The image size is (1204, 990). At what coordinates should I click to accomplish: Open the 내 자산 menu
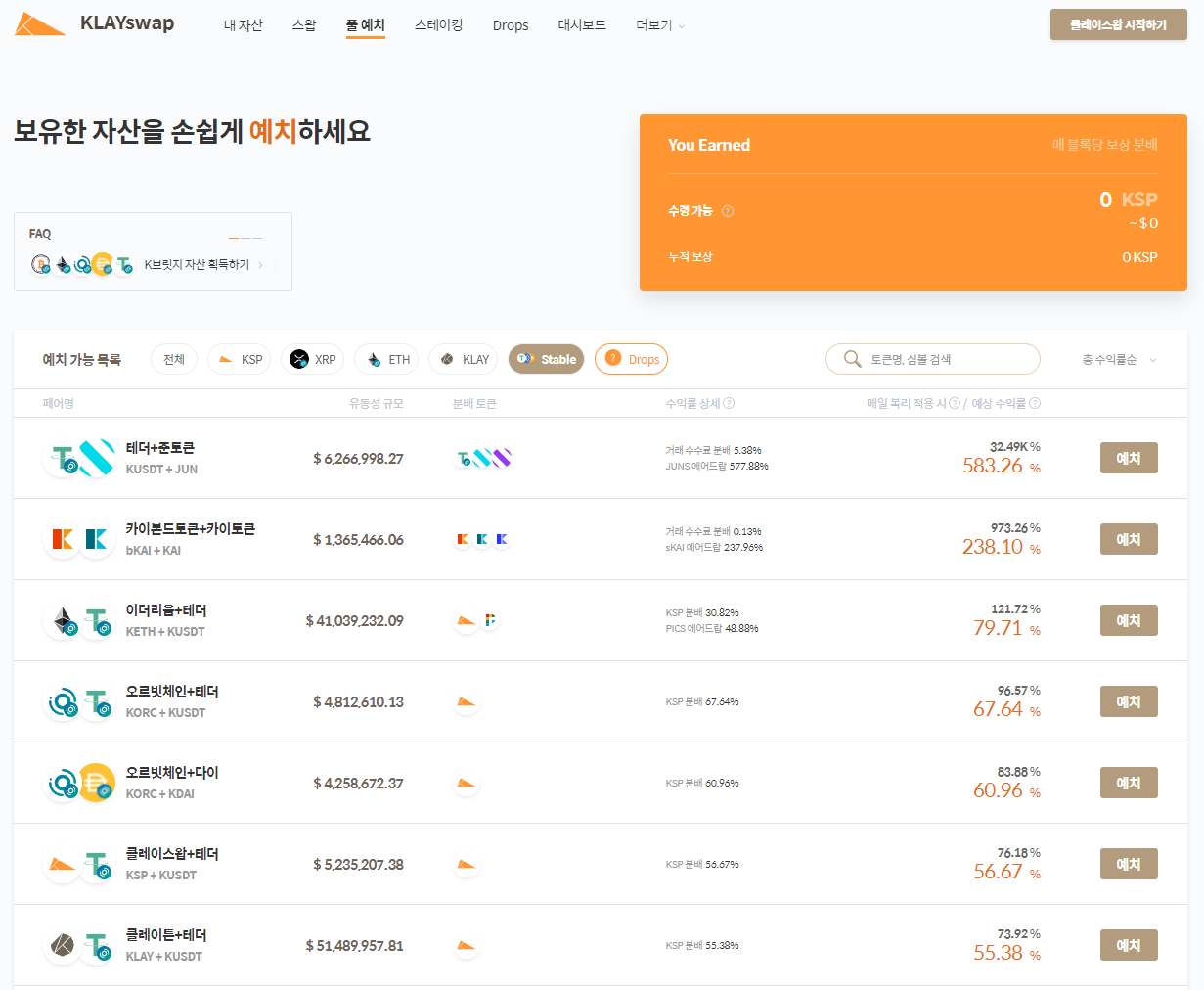coord(243,25)
